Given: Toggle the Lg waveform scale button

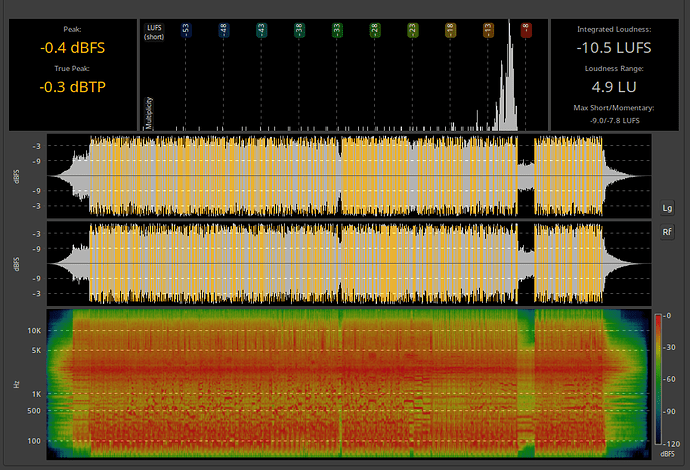Looking at the screenshot, I should click(667, 208).
